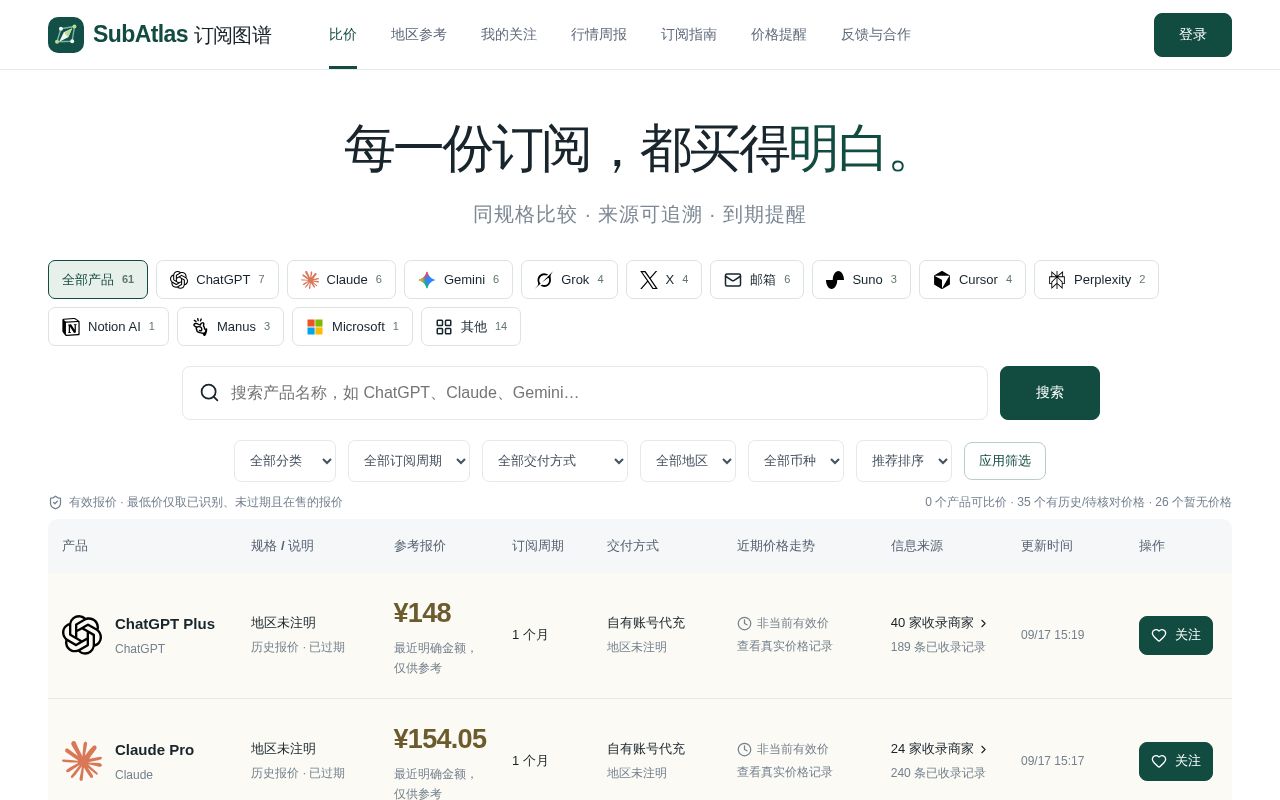Open 24 家收录商家 link
This screenshot has width=1280, height=800.
tap(939, 749)
